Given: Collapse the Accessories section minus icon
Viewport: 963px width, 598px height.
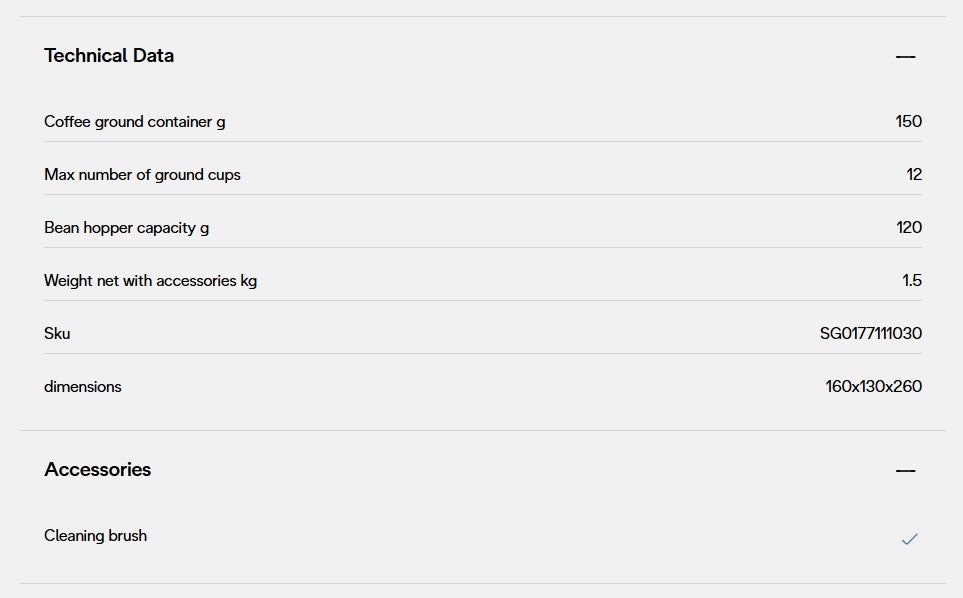Looking at the screenshot, I should click(905, 471).
